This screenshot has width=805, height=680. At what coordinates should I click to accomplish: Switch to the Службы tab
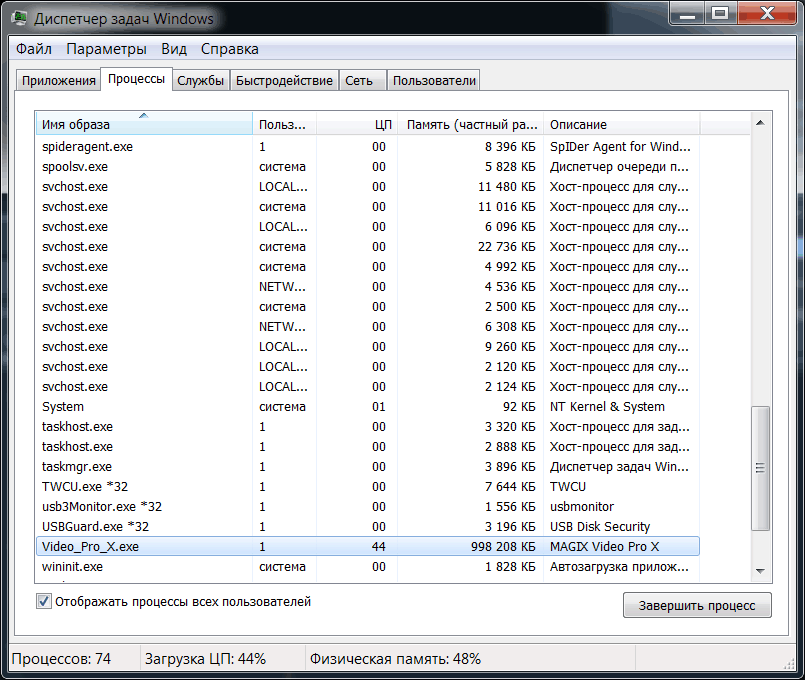pos(200,81)
